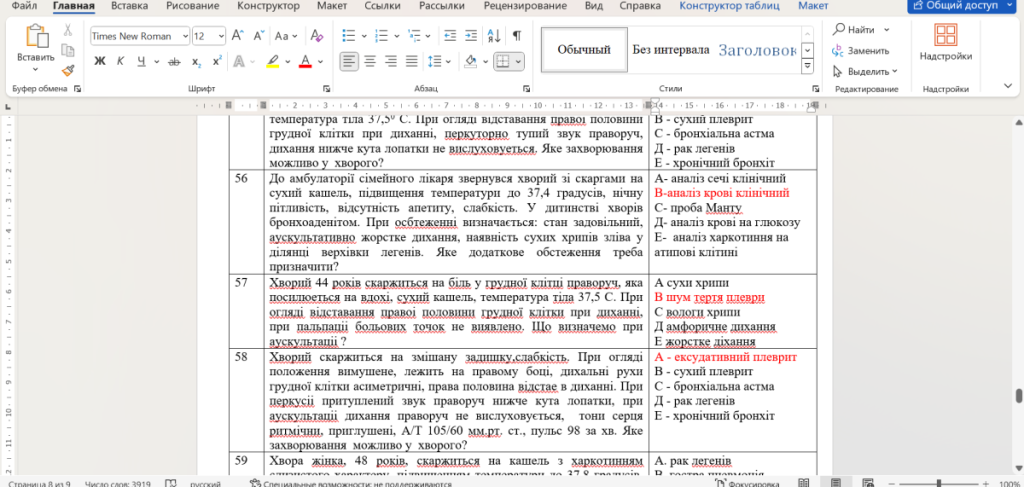This screenshot has height=487, width=1024.
Task: Create a bulleted list
Action: [349, 35]
